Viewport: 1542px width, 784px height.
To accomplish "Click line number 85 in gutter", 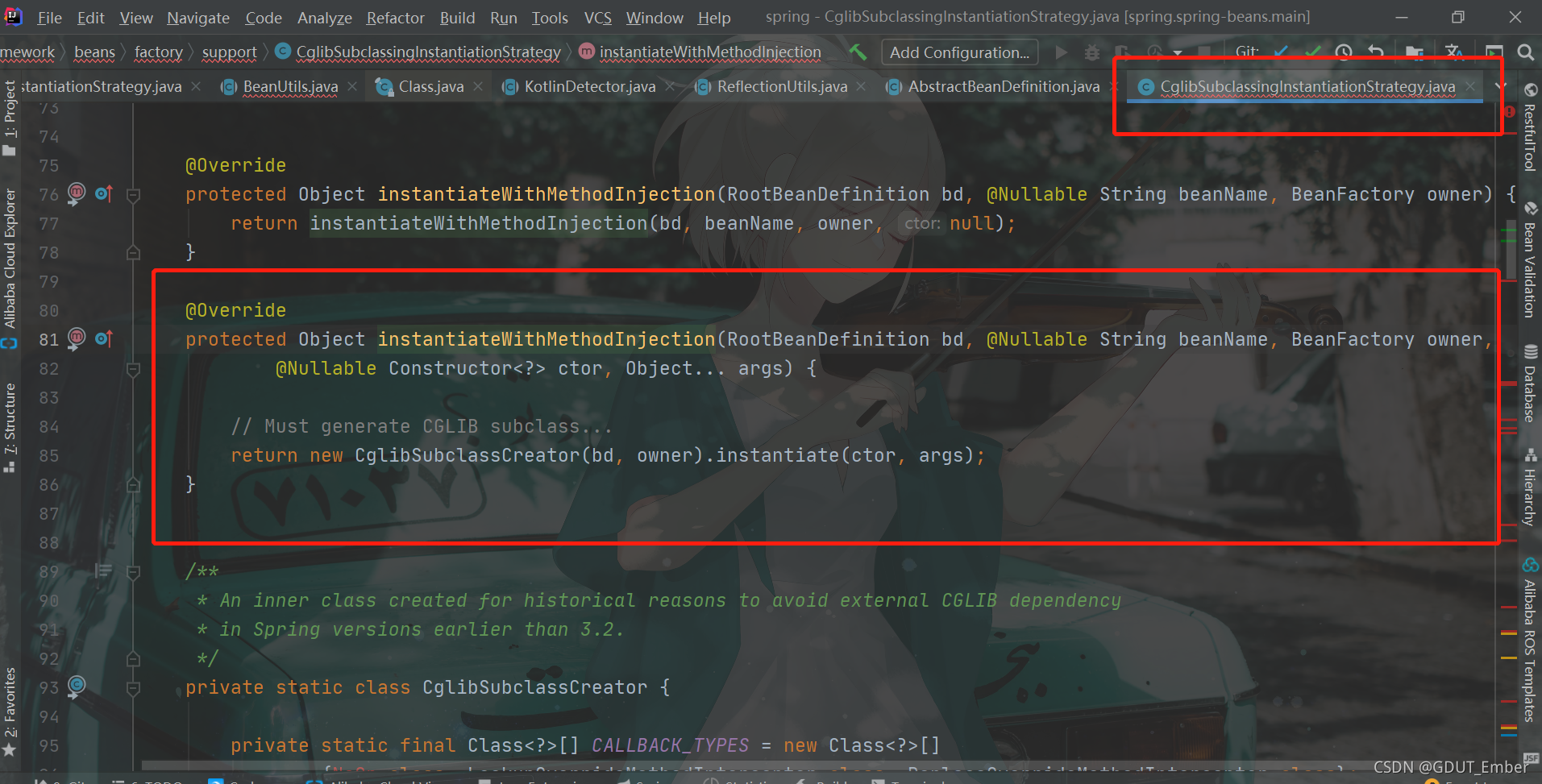I will point(48,456).
